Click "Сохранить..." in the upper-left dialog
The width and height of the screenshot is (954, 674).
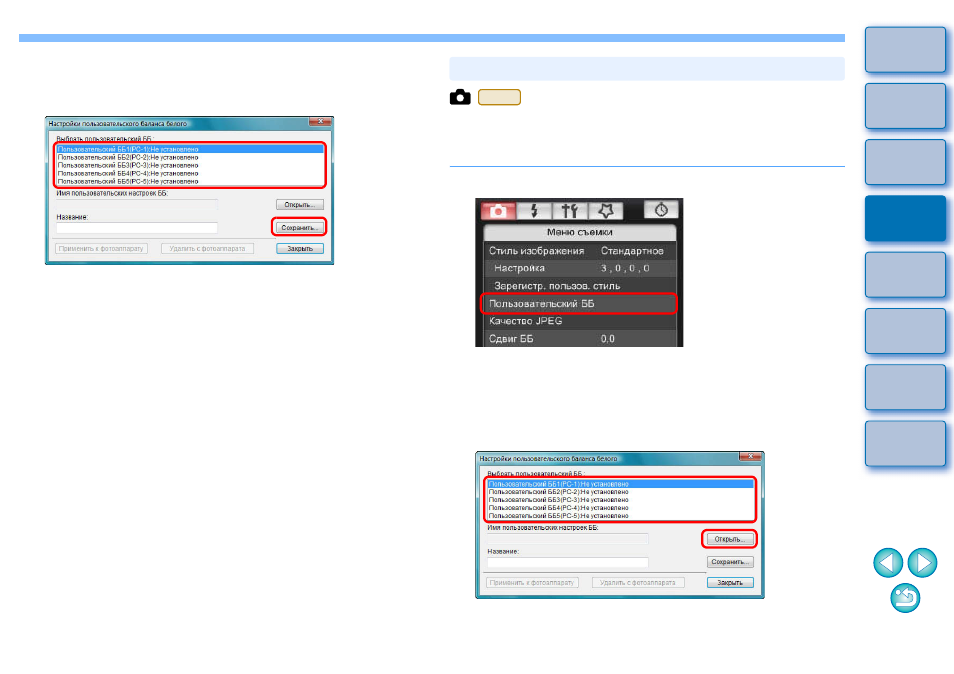point(299,228)
